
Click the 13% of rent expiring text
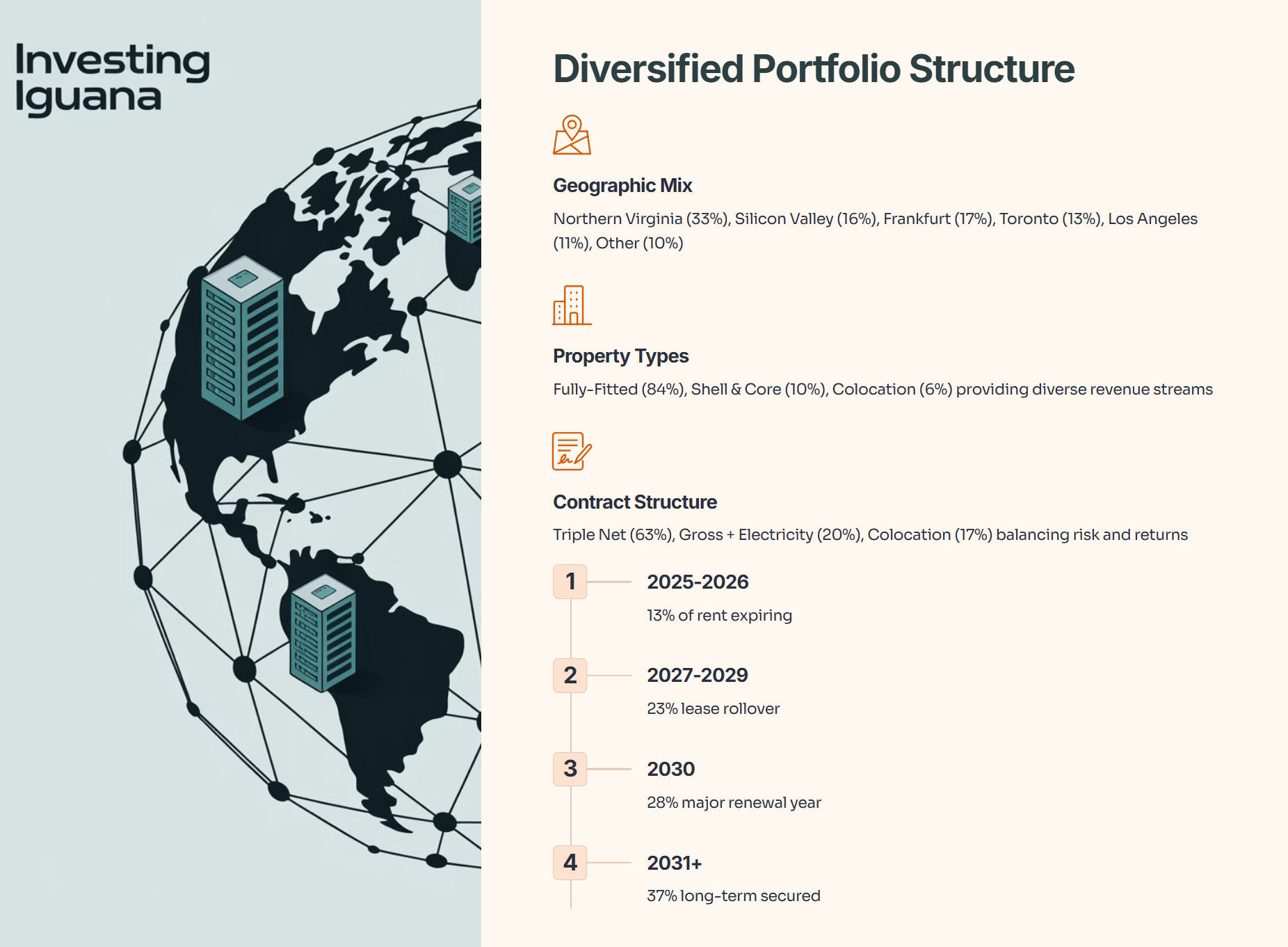click(719, 616)
